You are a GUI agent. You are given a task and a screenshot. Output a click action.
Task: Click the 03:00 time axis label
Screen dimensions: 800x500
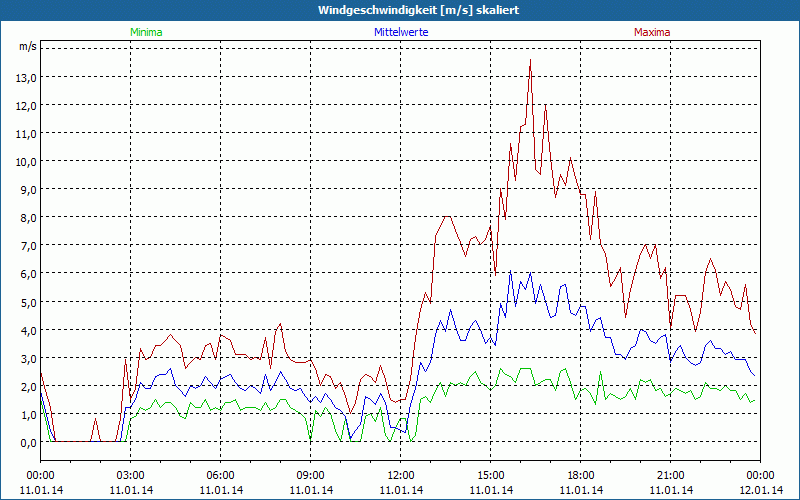[131, 475]
